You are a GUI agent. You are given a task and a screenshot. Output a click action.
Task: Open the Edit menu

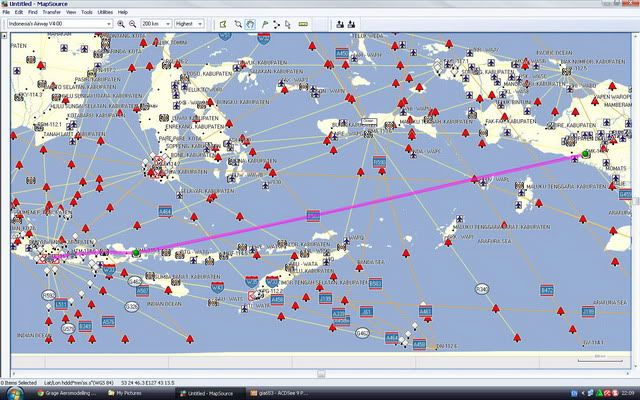point(19,12)
